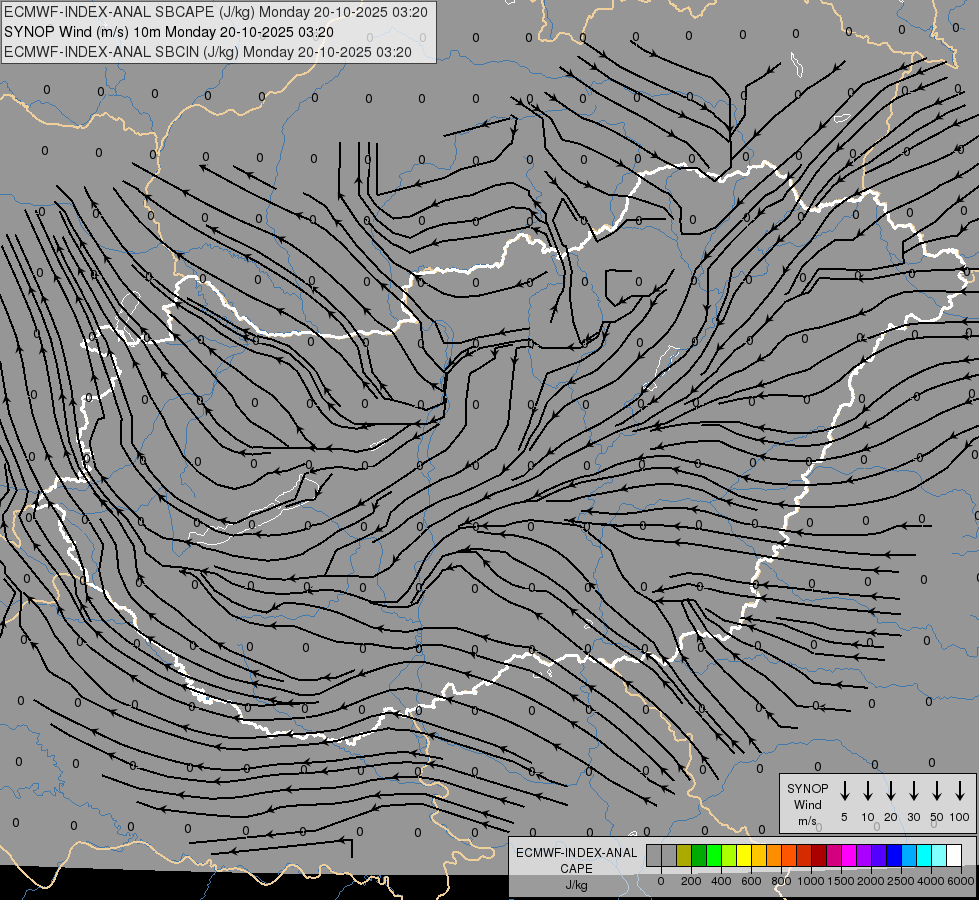Click the SYNOP label in the wind legend
Viewport: 979px width, 900px height.
(x=807, y=788)
